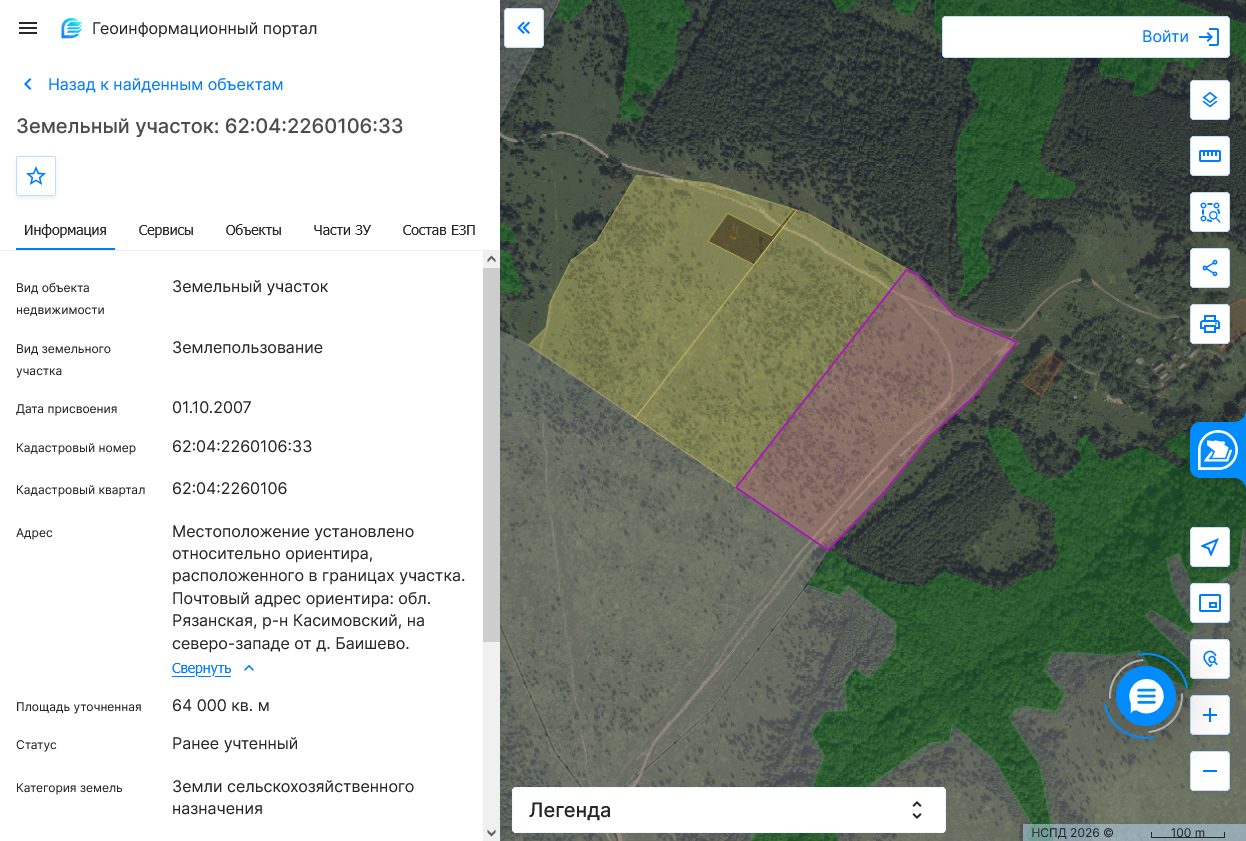Click the cadastral number value 62:04:2260106:33
Screen dimensions: 1246x841
(242, 446)
